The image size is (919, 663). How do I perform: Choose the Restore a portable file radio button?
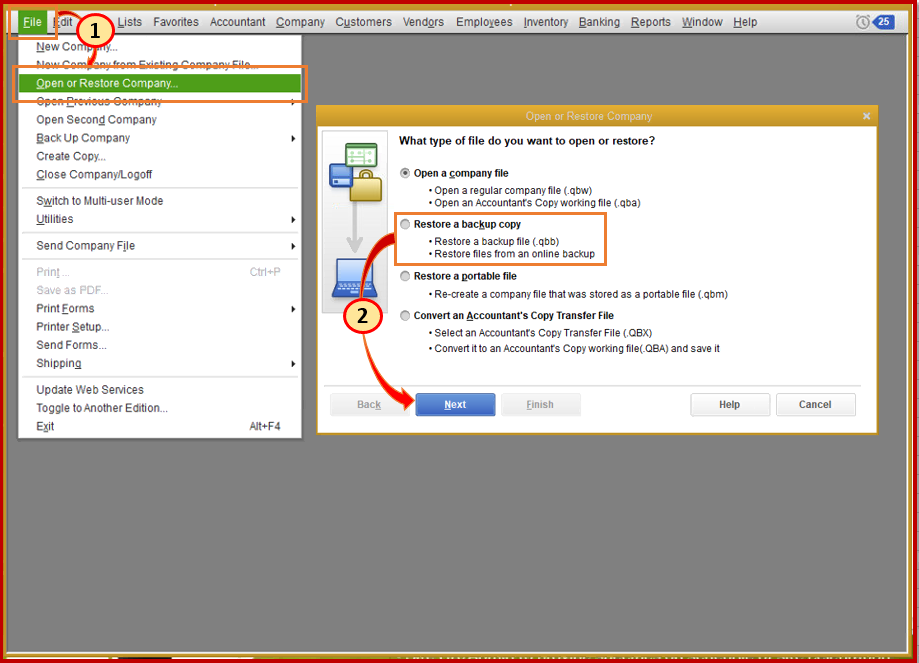405,276
